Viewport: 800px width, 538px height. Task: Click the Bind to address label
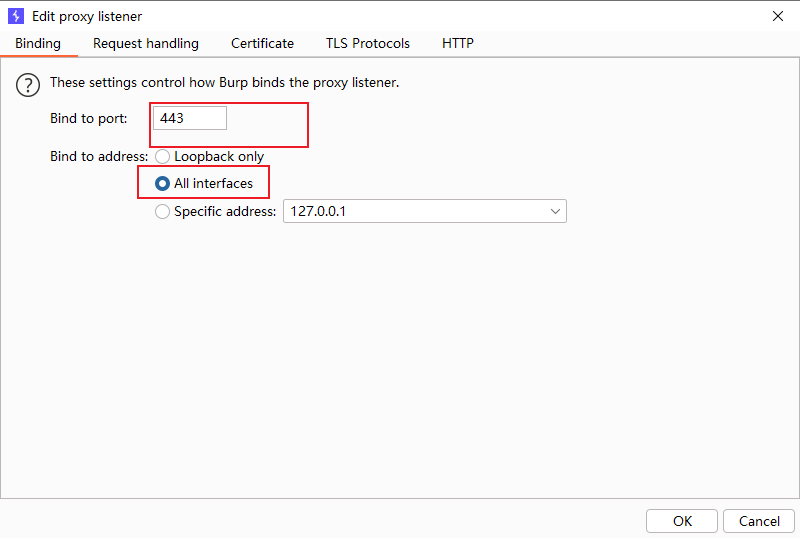[99, 157]
